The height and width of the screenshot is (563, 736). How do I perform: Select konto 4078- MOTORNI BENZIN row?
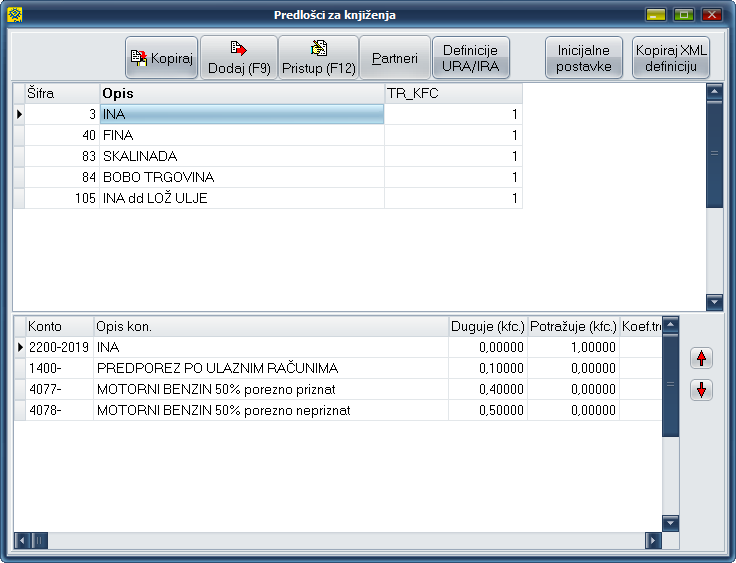coord(270,410)
